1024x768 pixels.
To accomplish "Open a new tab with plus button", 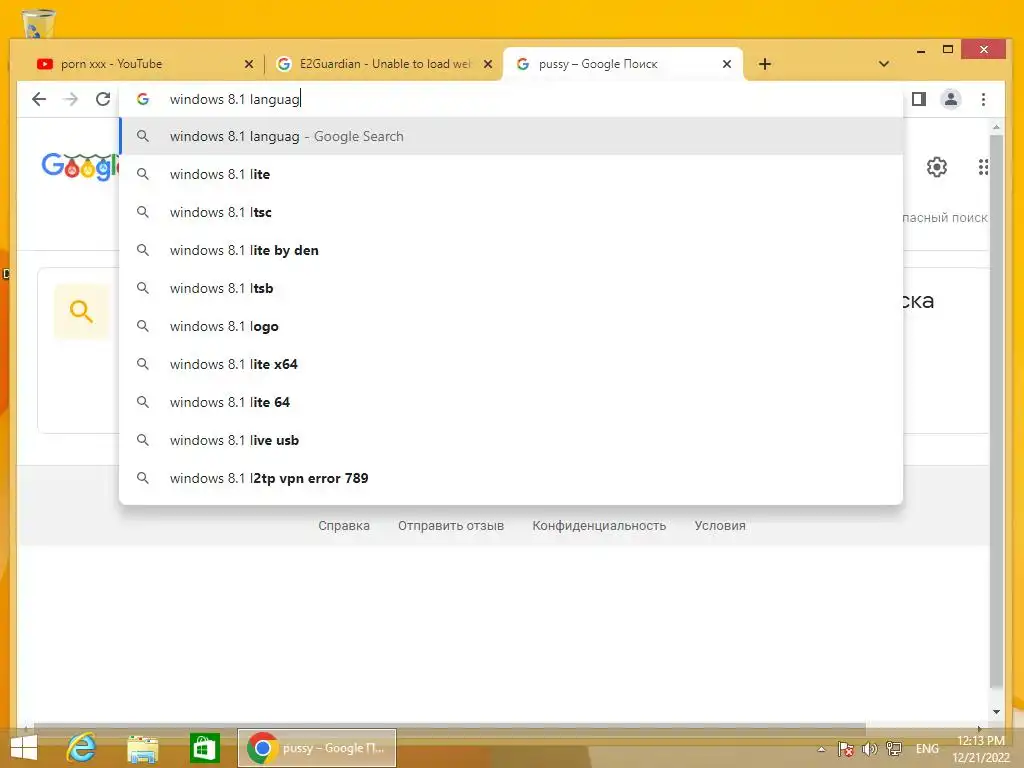I will pos(765,64).
